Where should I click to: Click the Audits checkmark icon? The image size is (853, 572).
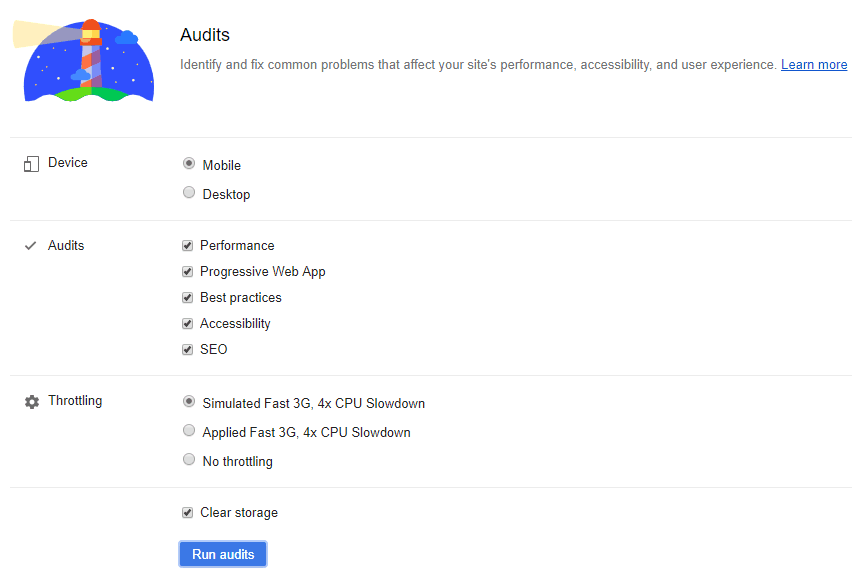(x=31, y=246)
